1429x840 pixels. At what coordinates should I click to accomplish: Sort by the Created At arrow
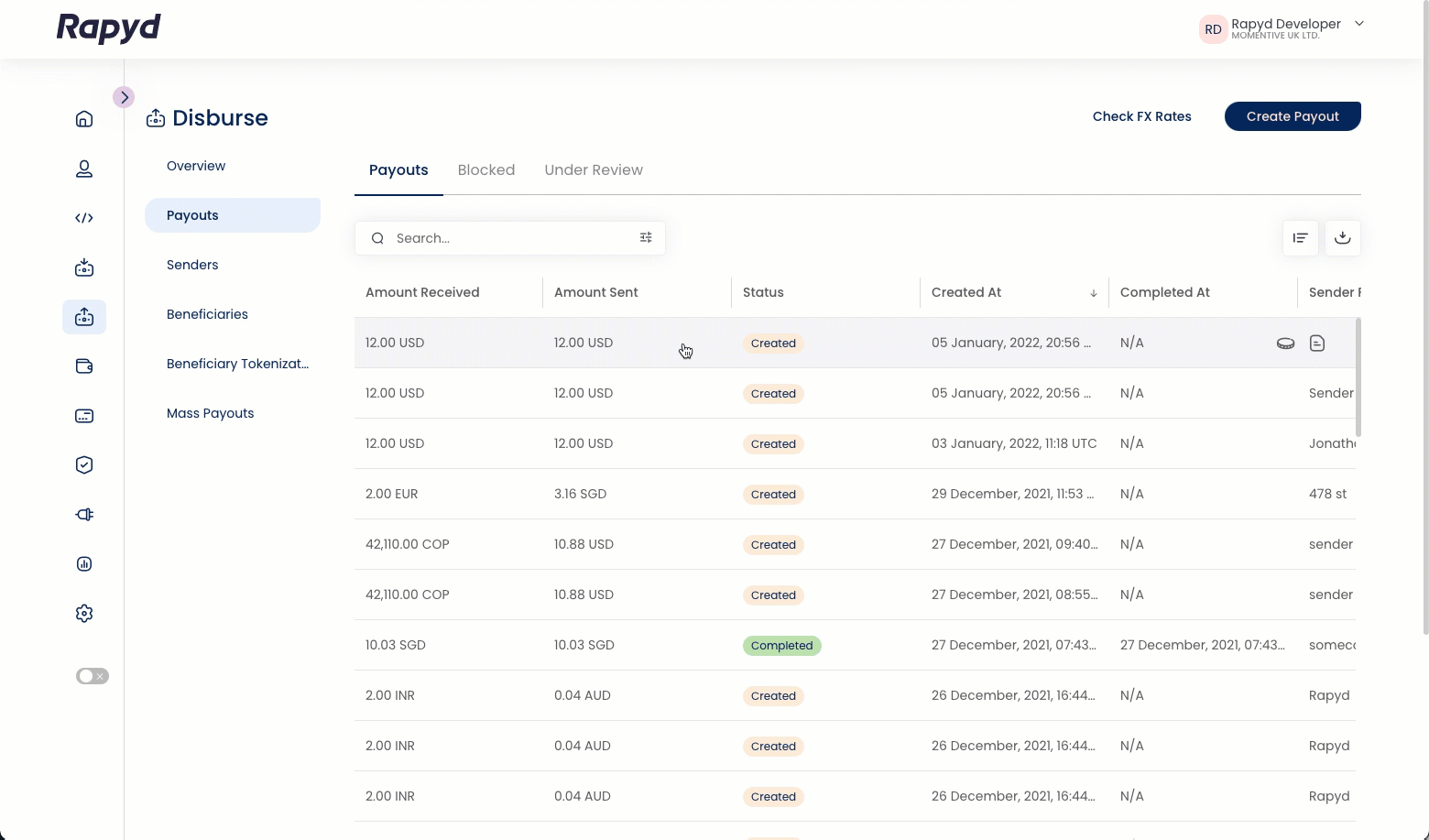pyautogui.click(x=1094, y=293)
